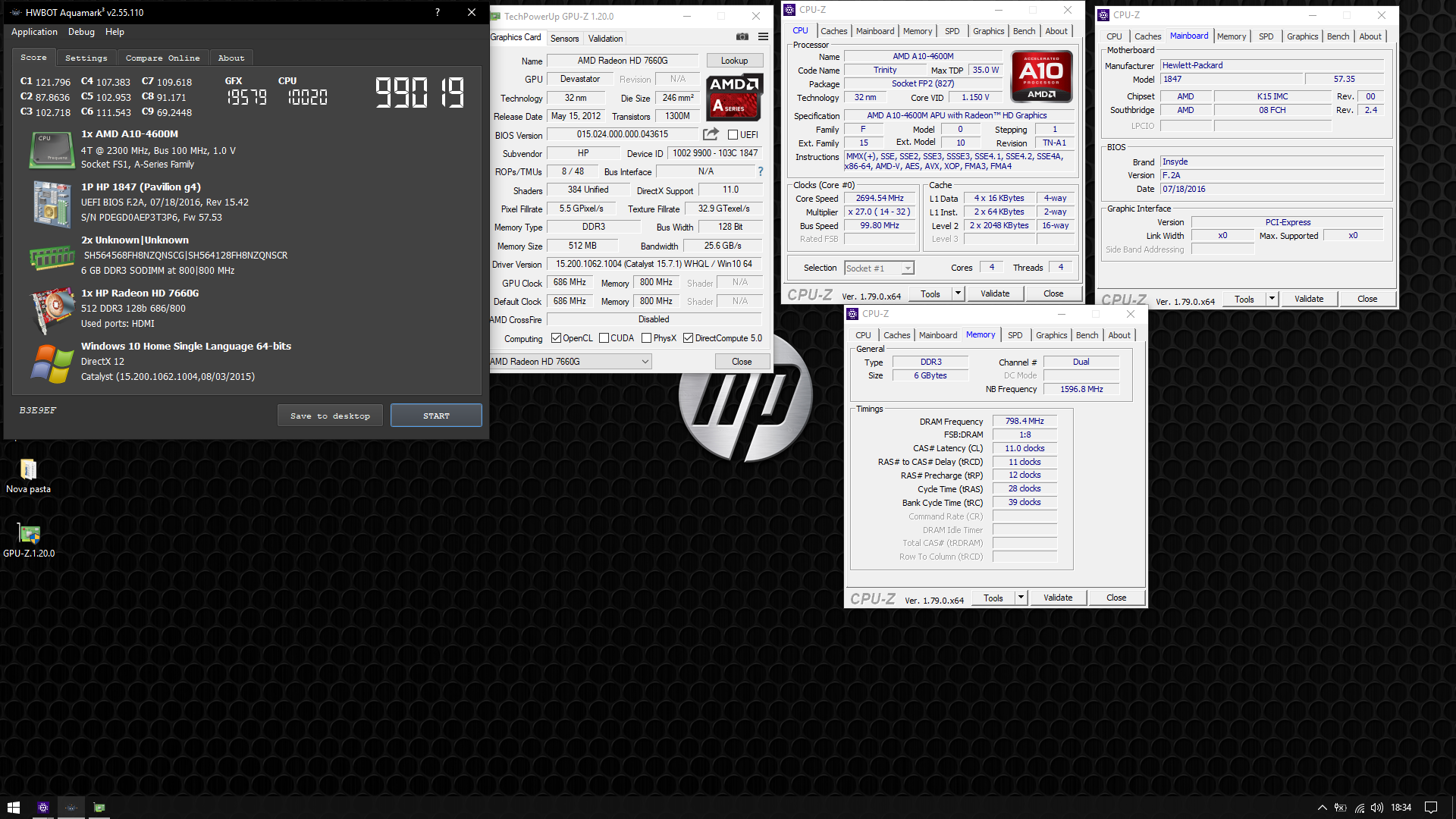
Task: Click the CPU-Z Specification field
Action: [959, 115]
